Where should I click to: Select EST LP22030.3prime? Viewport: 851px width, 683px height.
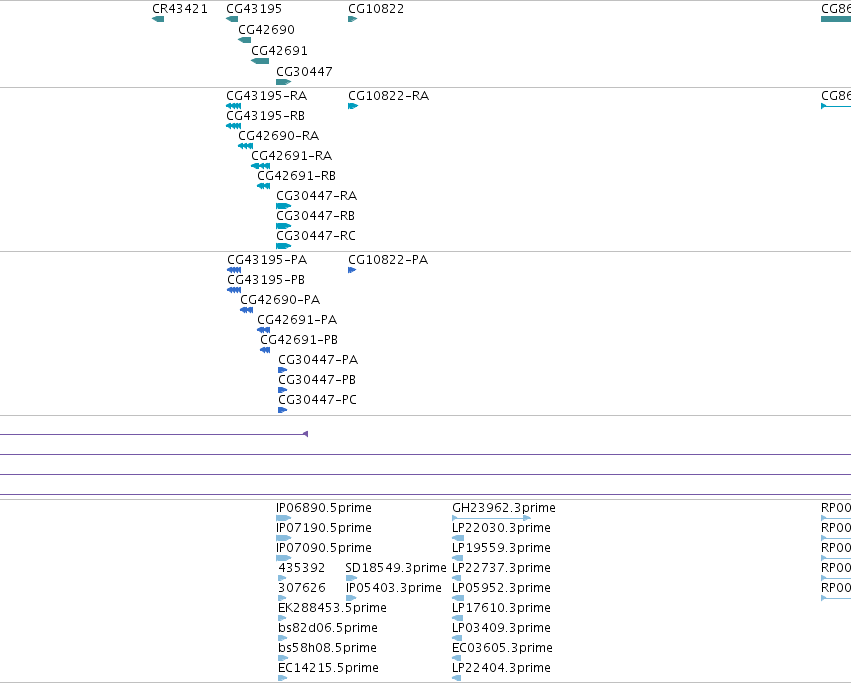coord(501,528)
